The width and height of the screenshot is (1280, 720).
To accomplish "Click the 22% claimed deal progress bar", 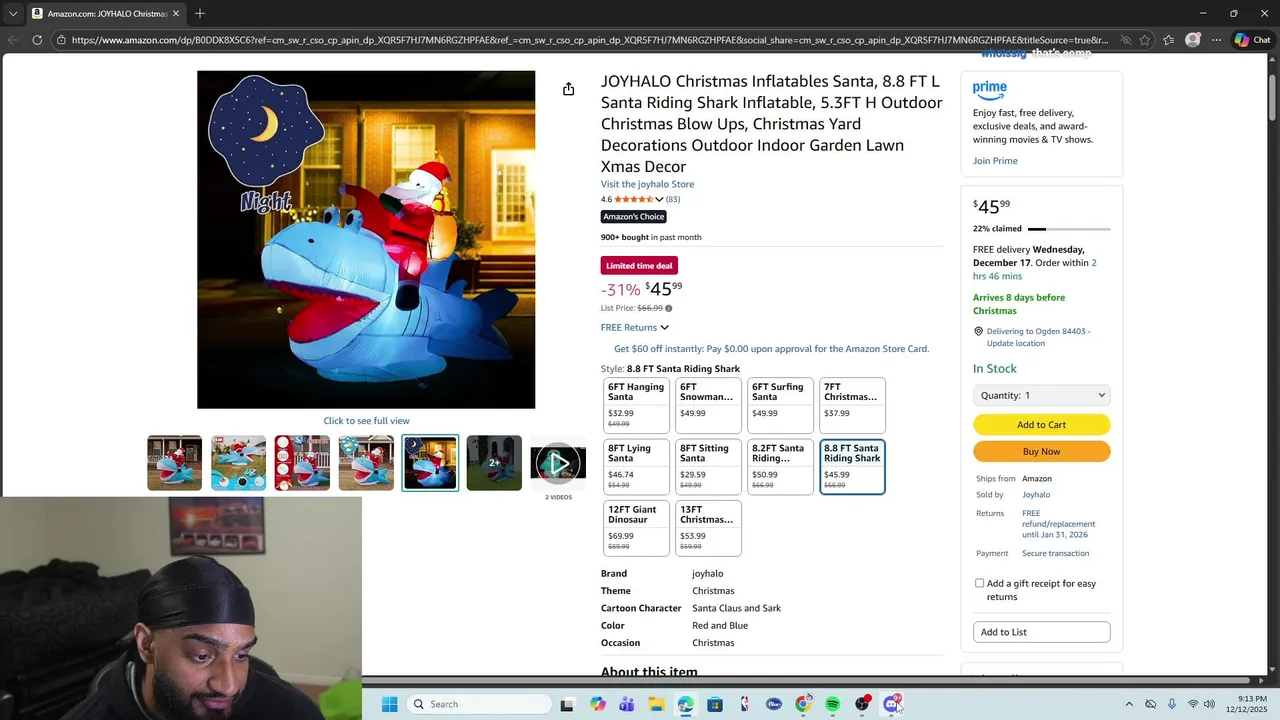I will (x=1069, y=229).
